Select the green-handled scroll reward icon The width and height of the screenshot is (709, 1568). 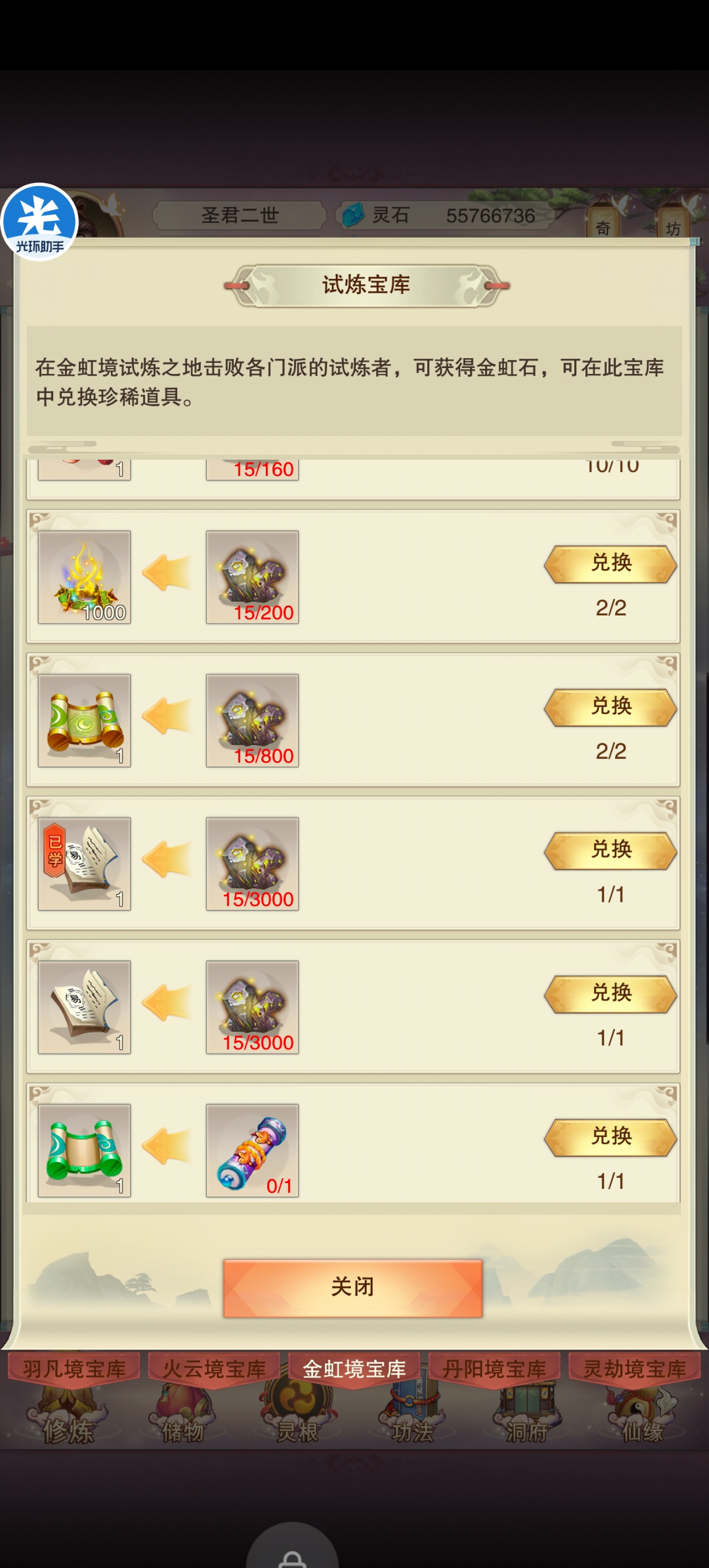click(85, 1150)
